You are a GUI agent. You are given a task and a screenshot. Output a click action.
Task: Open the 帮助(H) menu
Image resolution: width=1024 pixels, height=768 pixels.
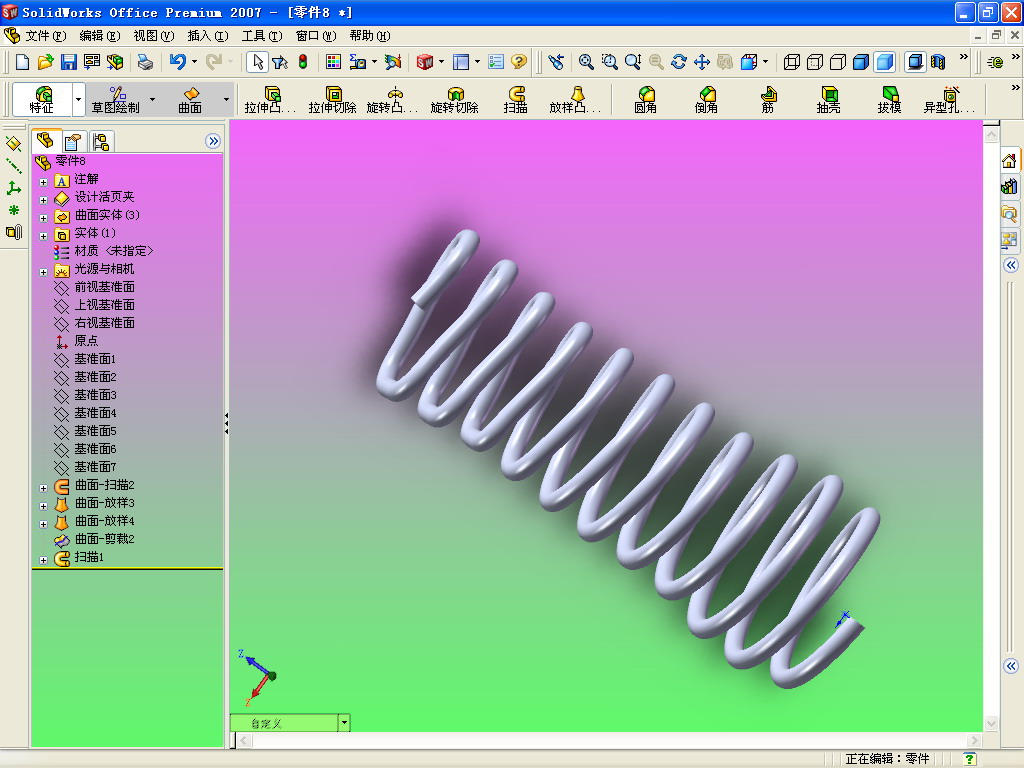370,36
